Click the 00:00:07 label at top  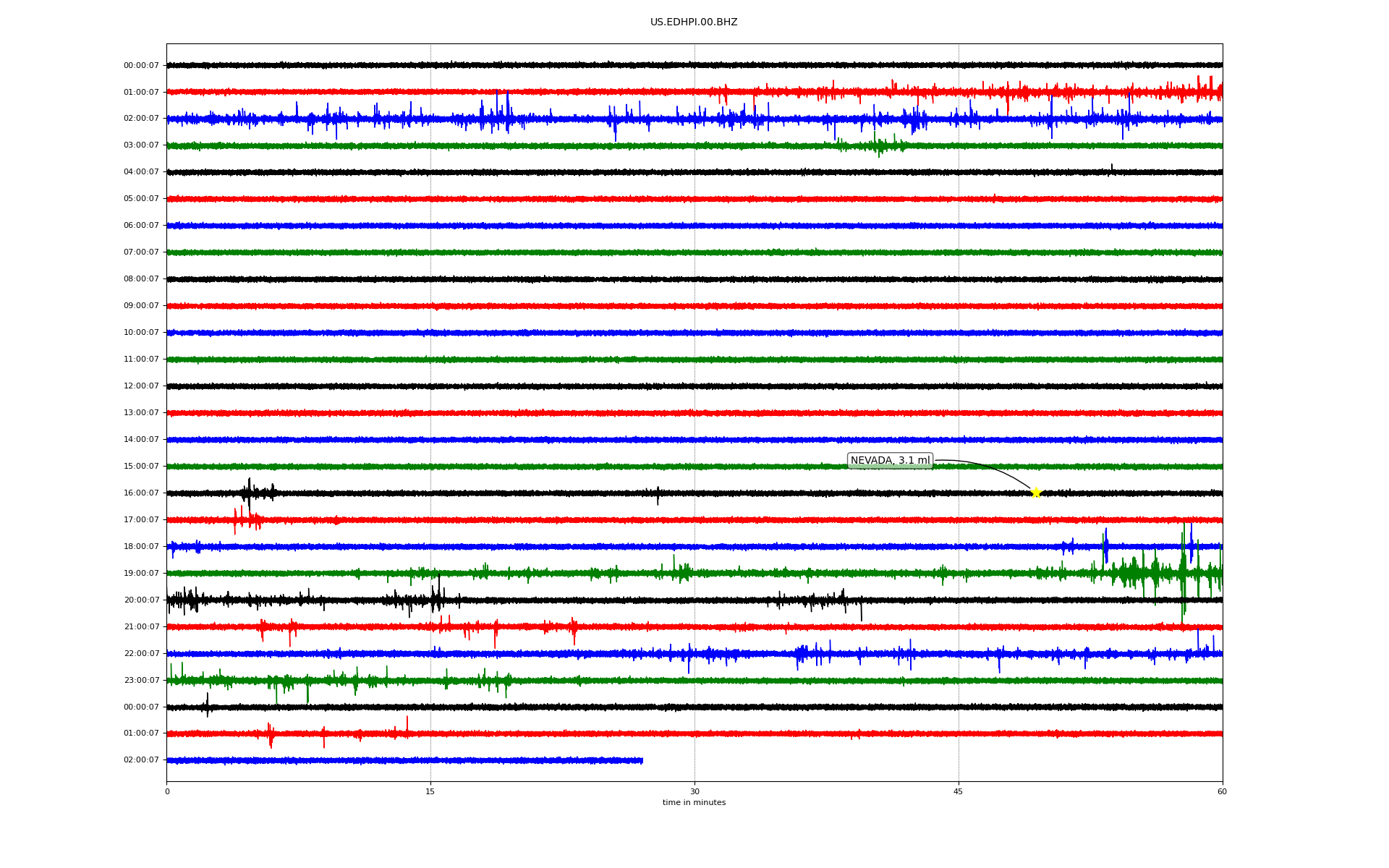point(141,66)
